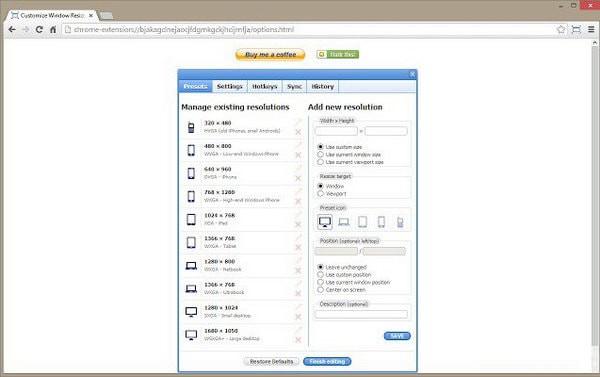Edit the 1024 × 768 preset

coord(298,214)
